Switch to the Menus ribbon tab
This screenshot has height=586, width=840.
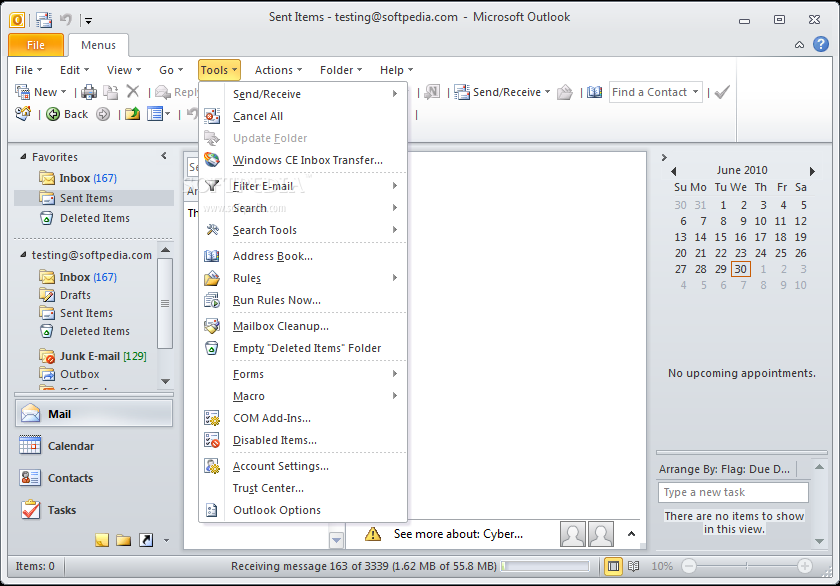pos(98,45)
